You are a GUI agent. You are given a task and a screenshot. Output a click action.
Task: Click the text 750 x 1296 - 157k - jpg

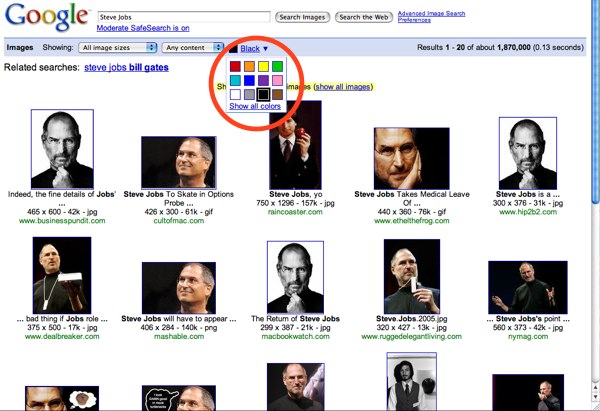click(295, 203)
